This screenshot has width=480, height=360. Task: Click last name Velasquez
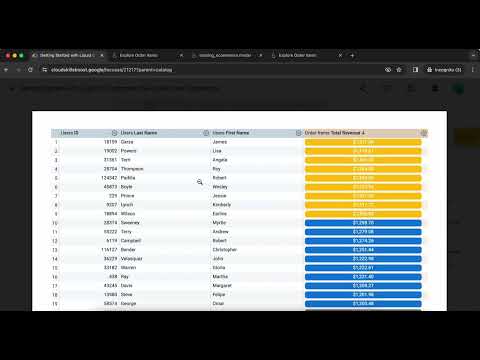pos(131,259)
